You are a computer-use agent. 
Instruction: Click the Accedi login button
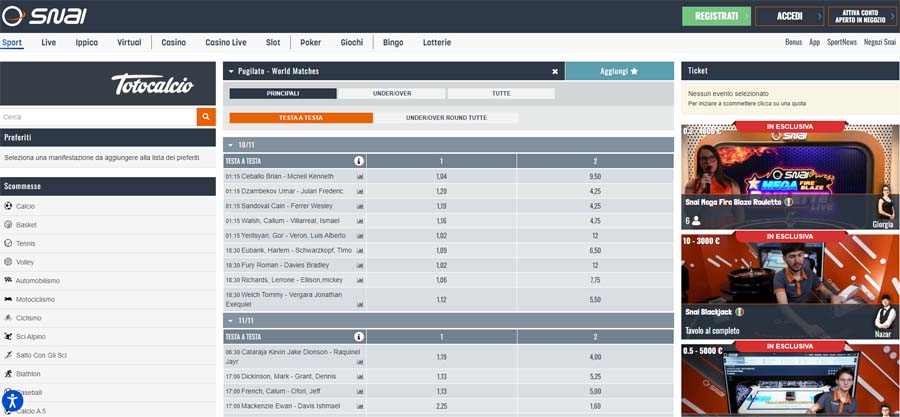[789, 16]
